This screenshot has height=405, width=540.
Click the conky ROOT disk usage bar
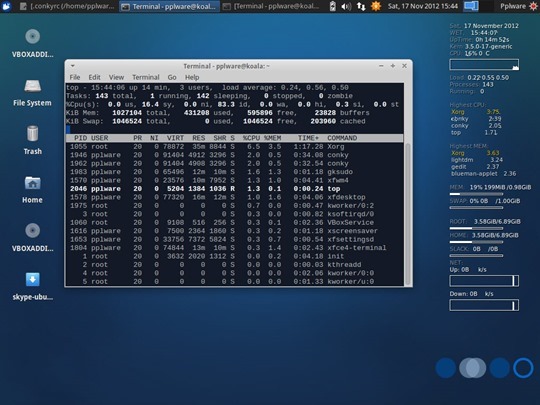[476, 228]
